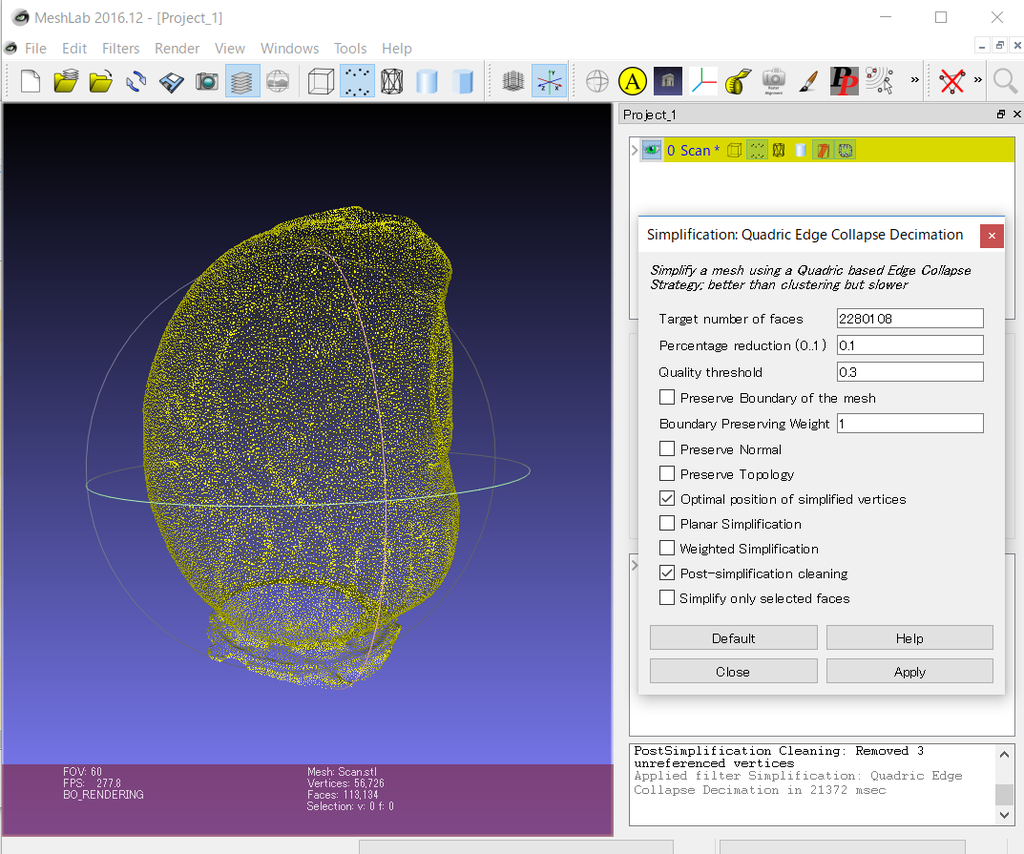Viewport: 1024px width, 854px height.
Task: Enable Preserve Topology checkbox
Action: point(667,473)
